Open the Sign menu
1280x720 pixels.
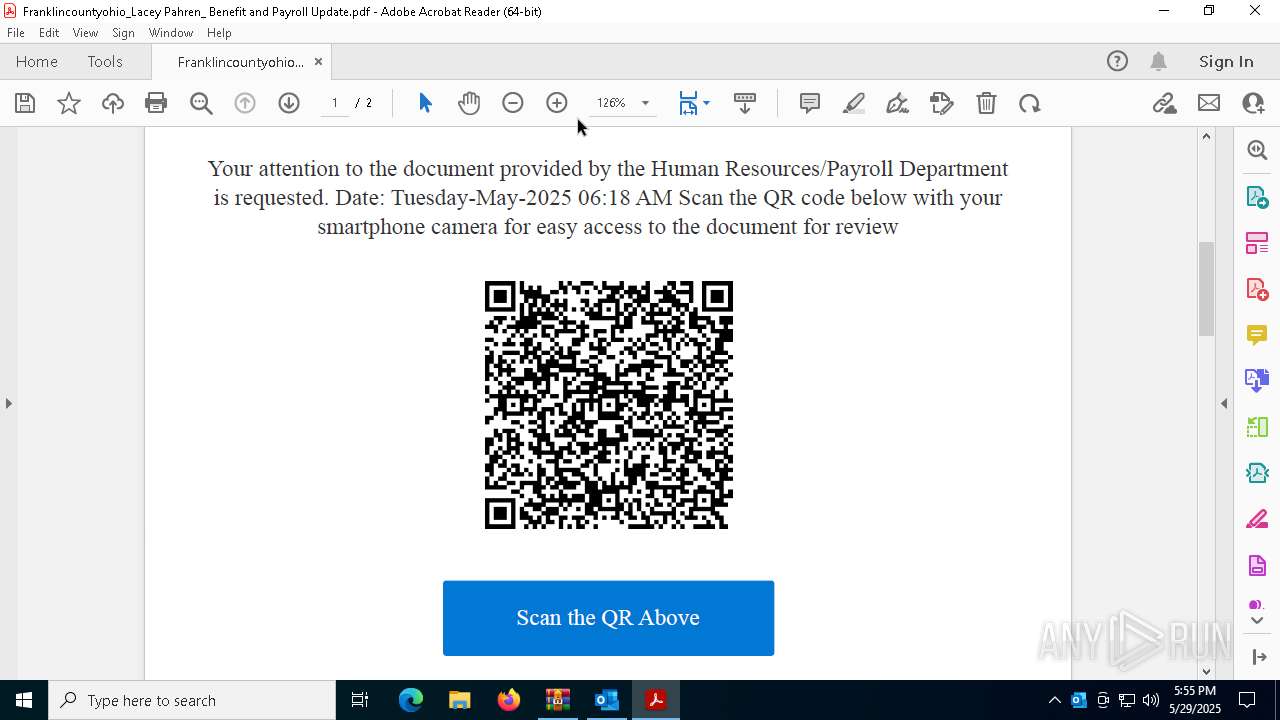[x=123, y=33]
